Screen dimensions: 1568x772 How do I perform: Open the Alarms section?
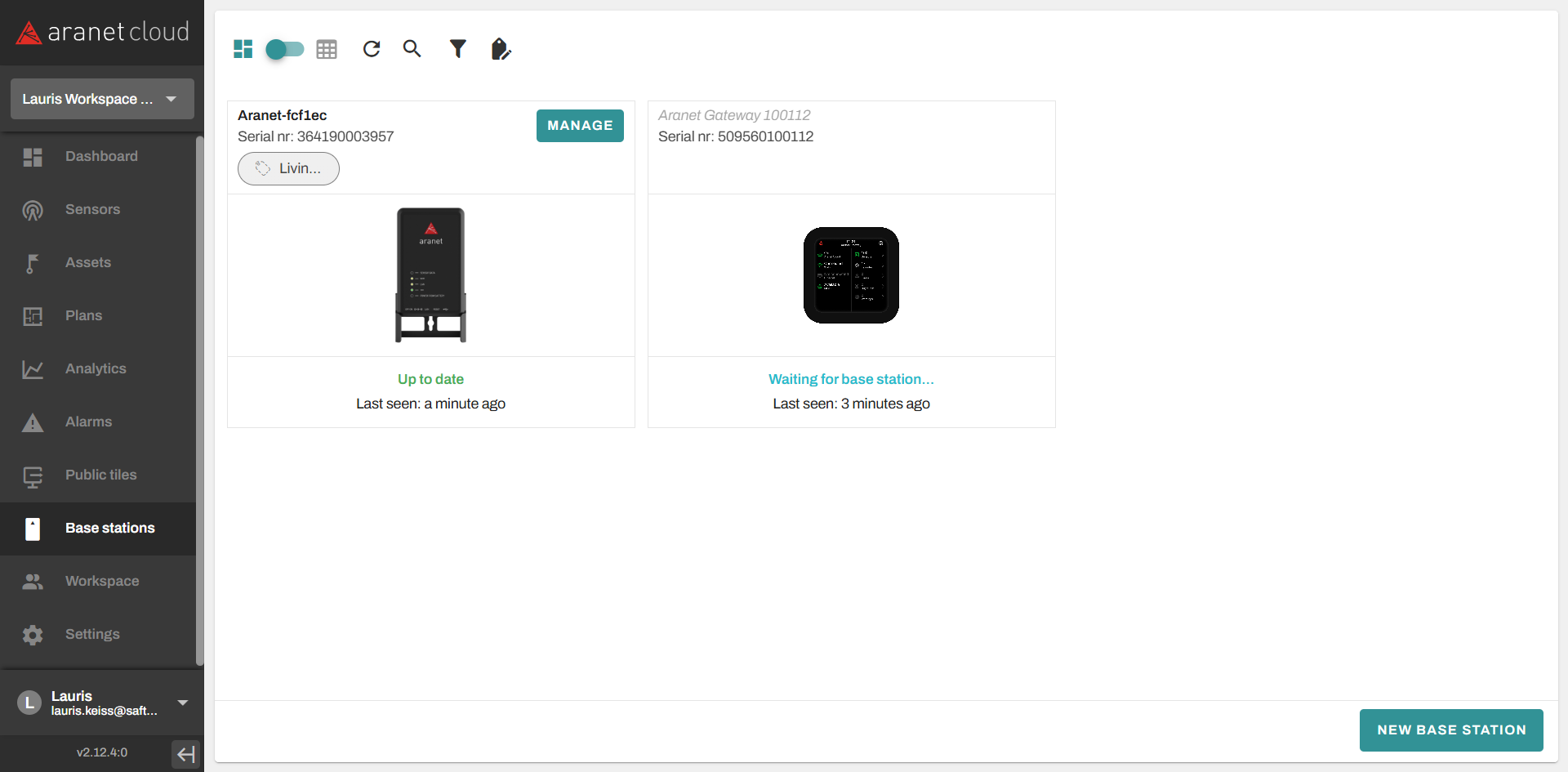(x=88, y=422)
